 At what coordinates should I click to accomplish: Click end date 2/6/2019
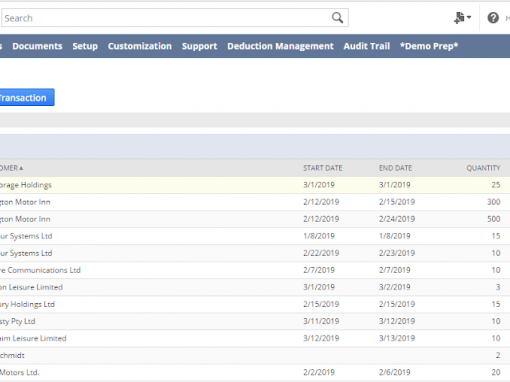pos(394,372)
